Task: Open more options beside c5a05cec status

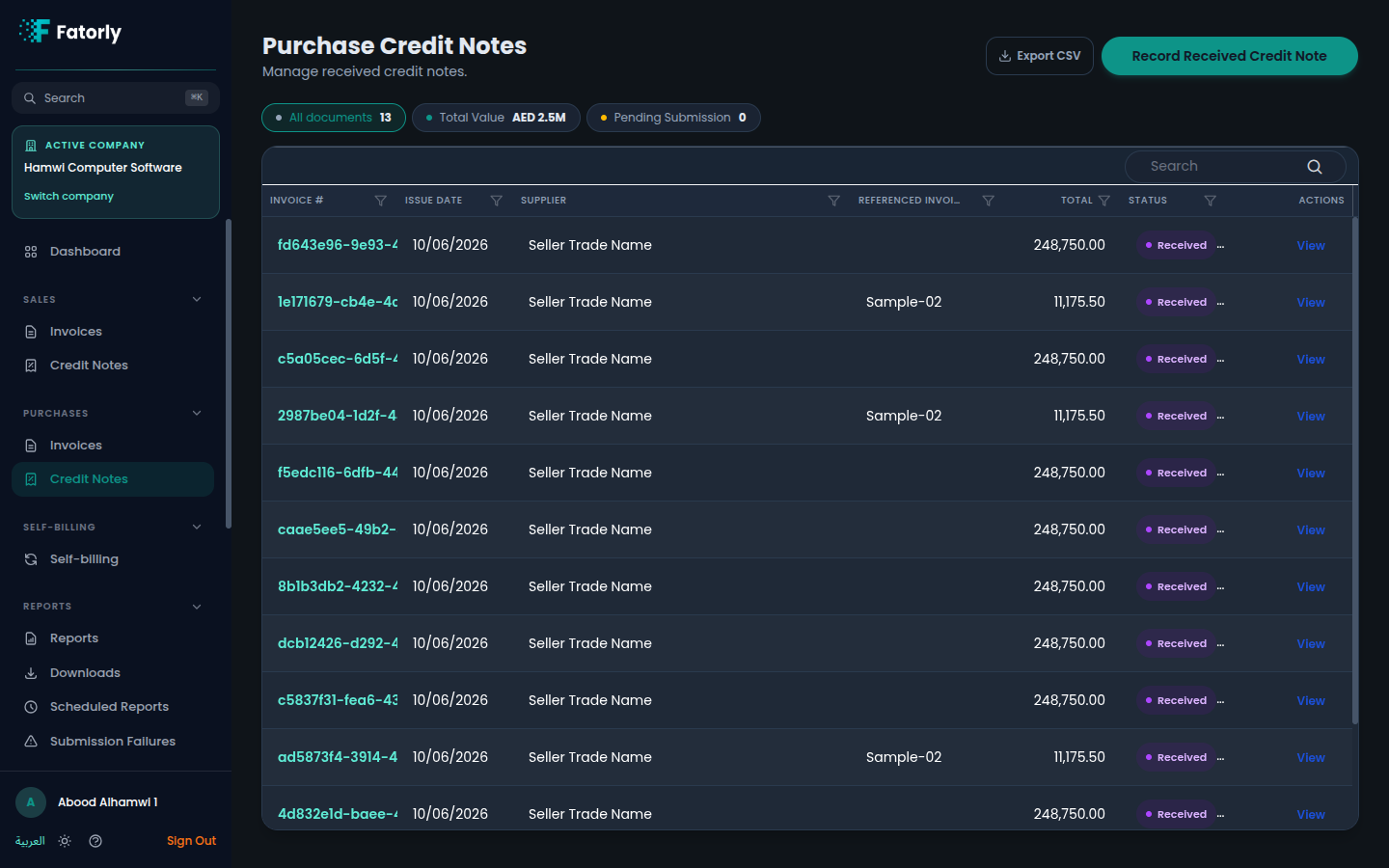Action: 1220,360
